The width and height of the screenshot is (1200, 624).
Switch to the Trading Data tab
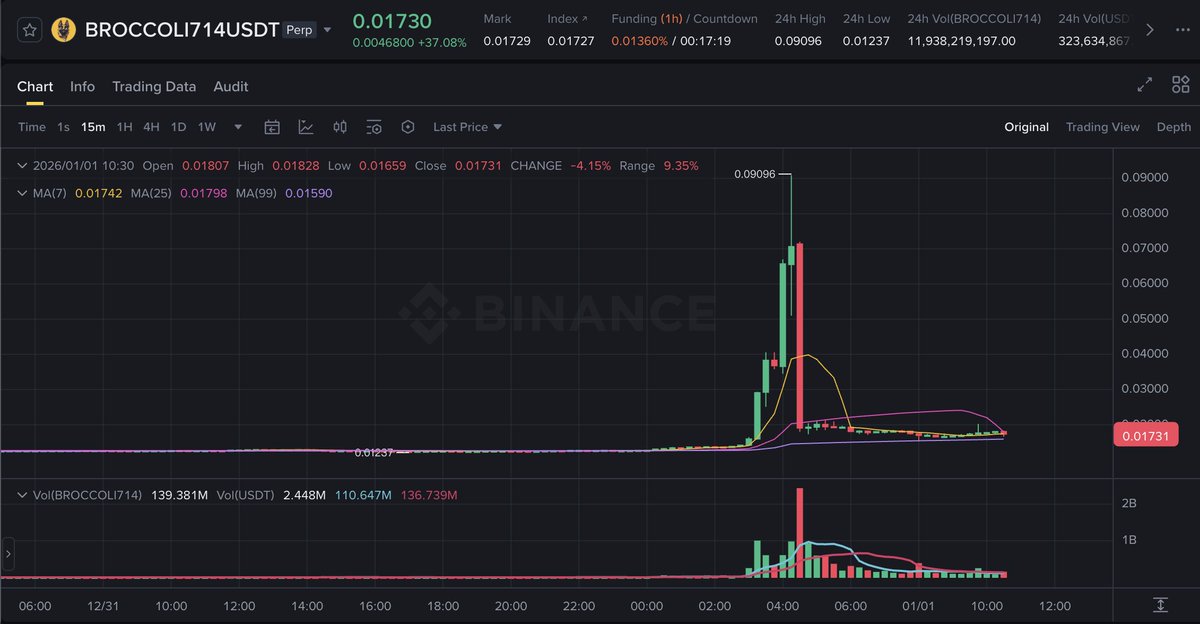coord(154,87)
